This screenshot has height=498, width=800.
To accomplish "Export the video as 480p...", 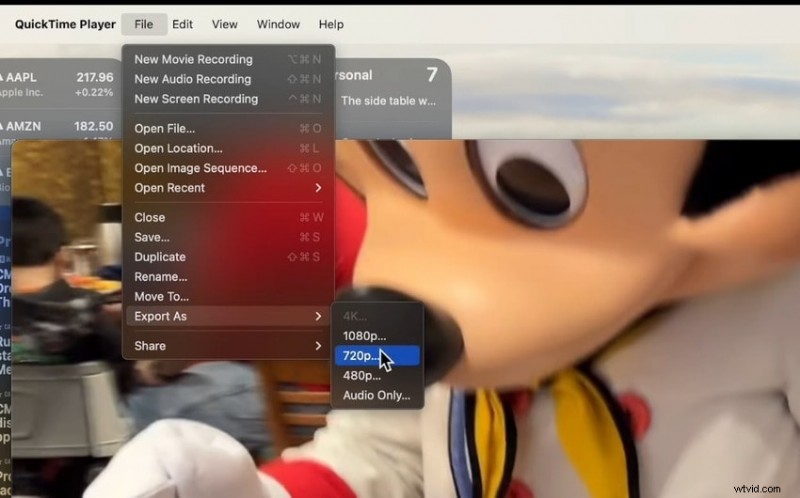I will click(x=377, y=376).
